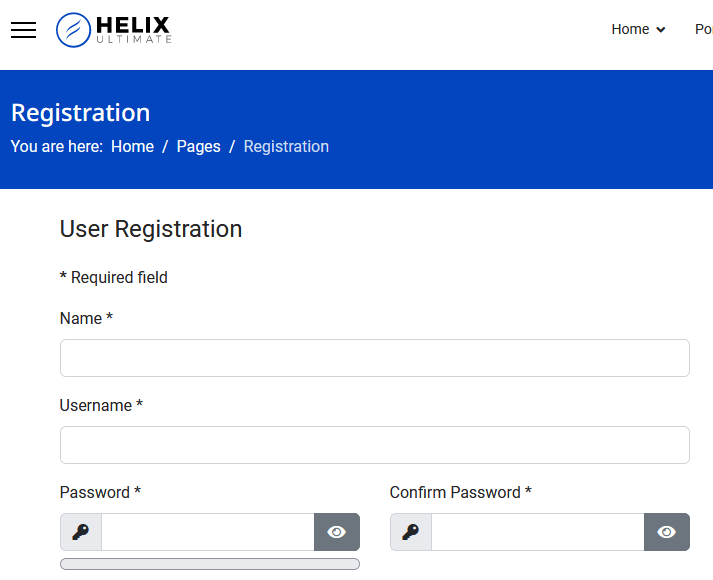Expand the Home menu chevron arrow

(x=661, y=30)
